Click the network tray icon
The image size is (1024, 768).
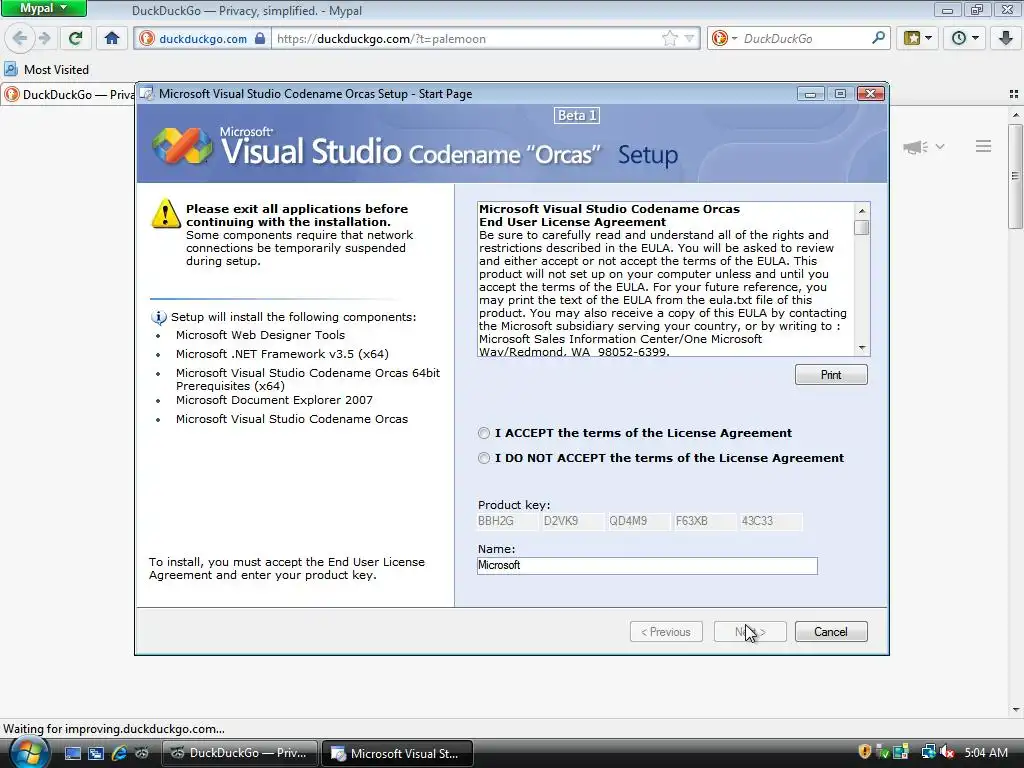coord(928,752)
